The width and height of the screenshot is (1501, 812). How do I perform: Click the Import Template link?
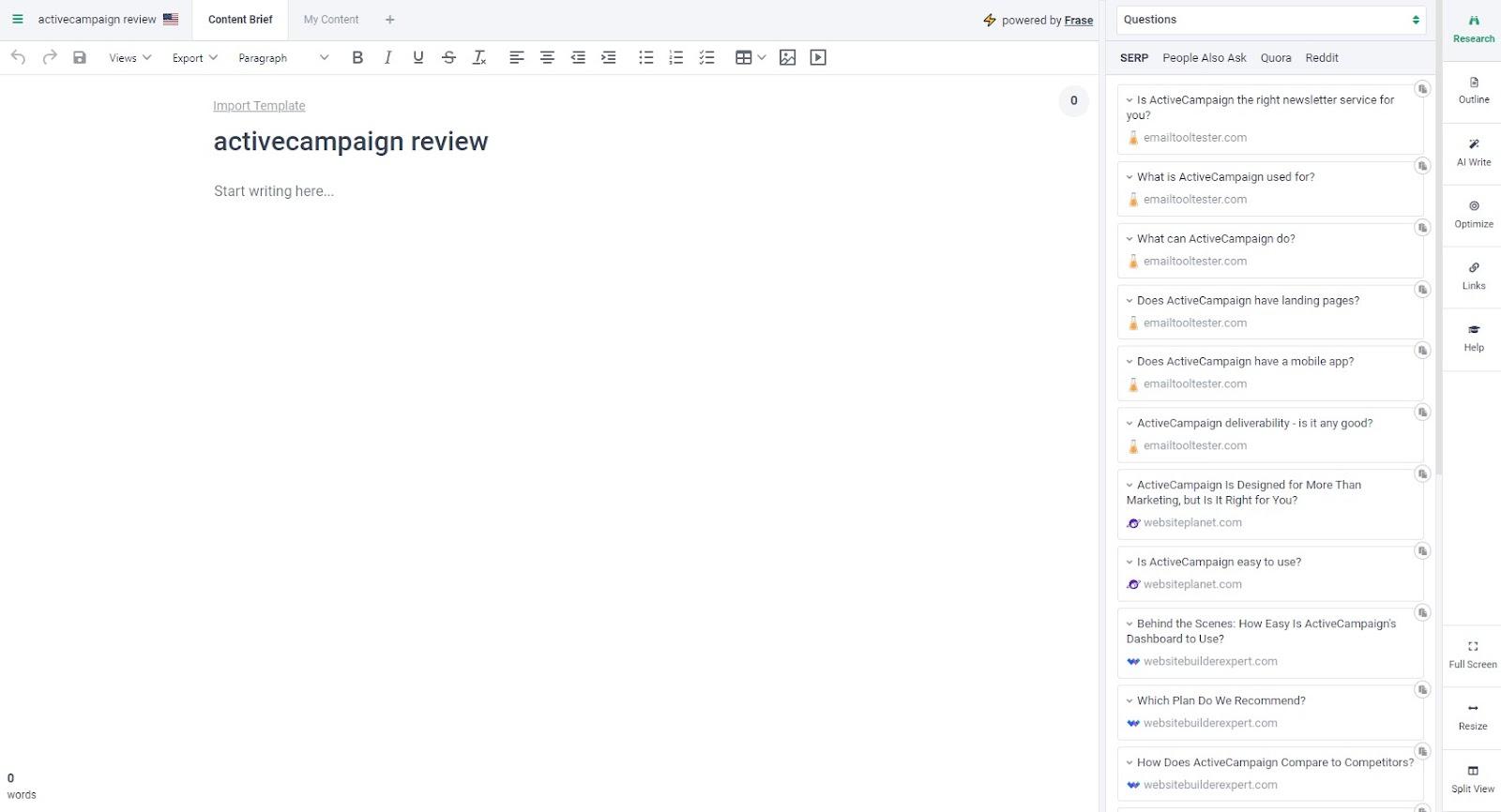point(259,106)
